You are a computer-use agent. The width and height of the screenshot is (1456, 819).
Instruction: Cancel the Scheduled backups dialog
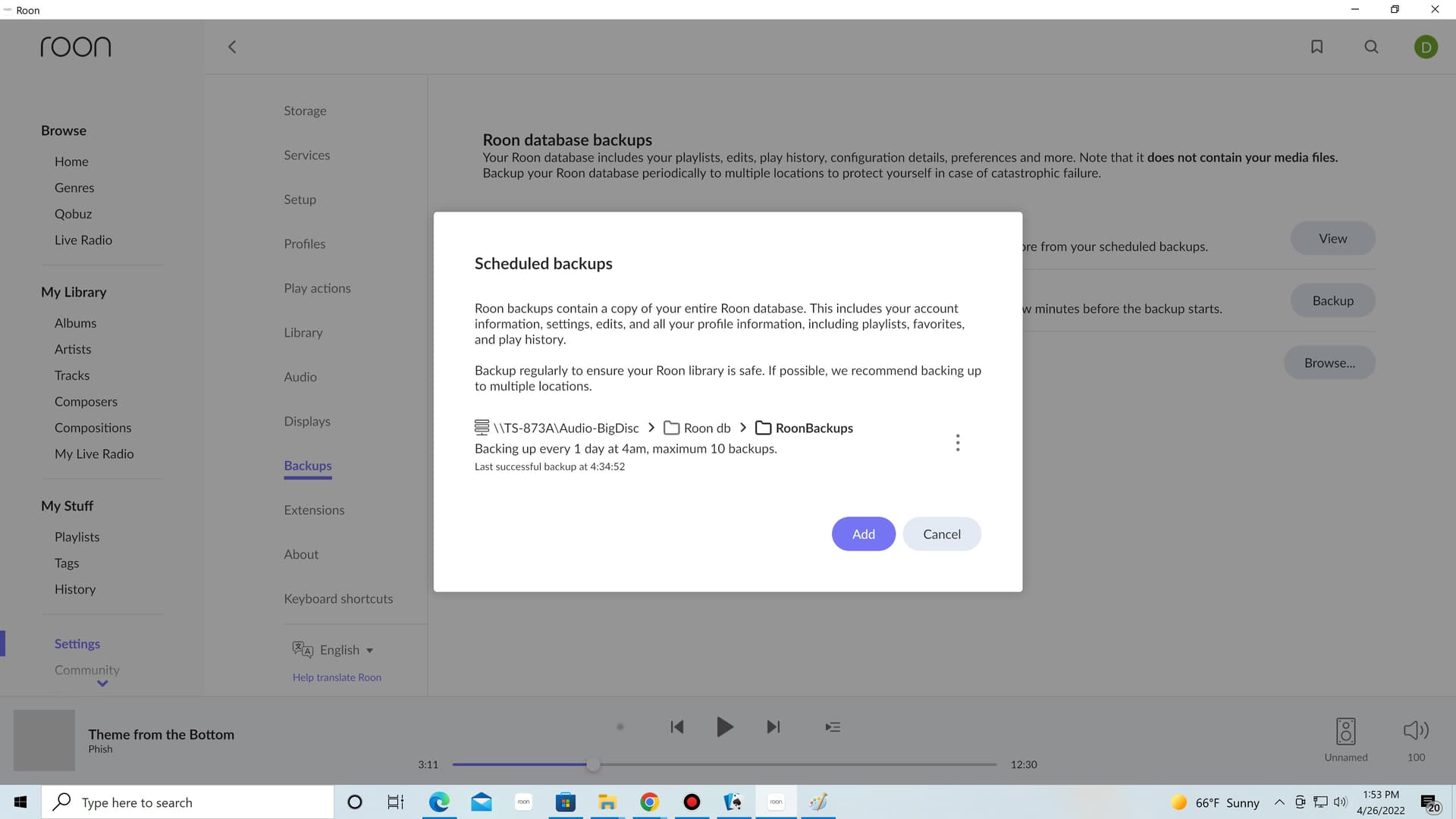[x=942, y=534]
